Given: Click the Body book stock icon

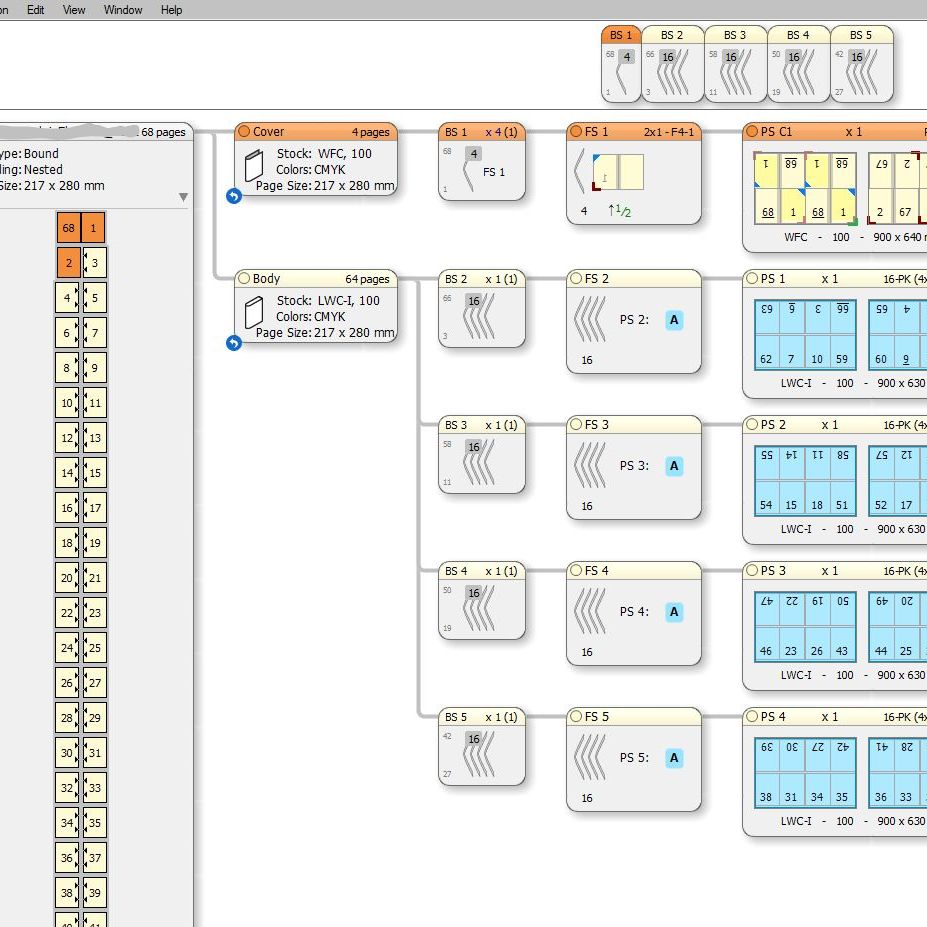Looking at the screenshot, I should pos(254,312).
